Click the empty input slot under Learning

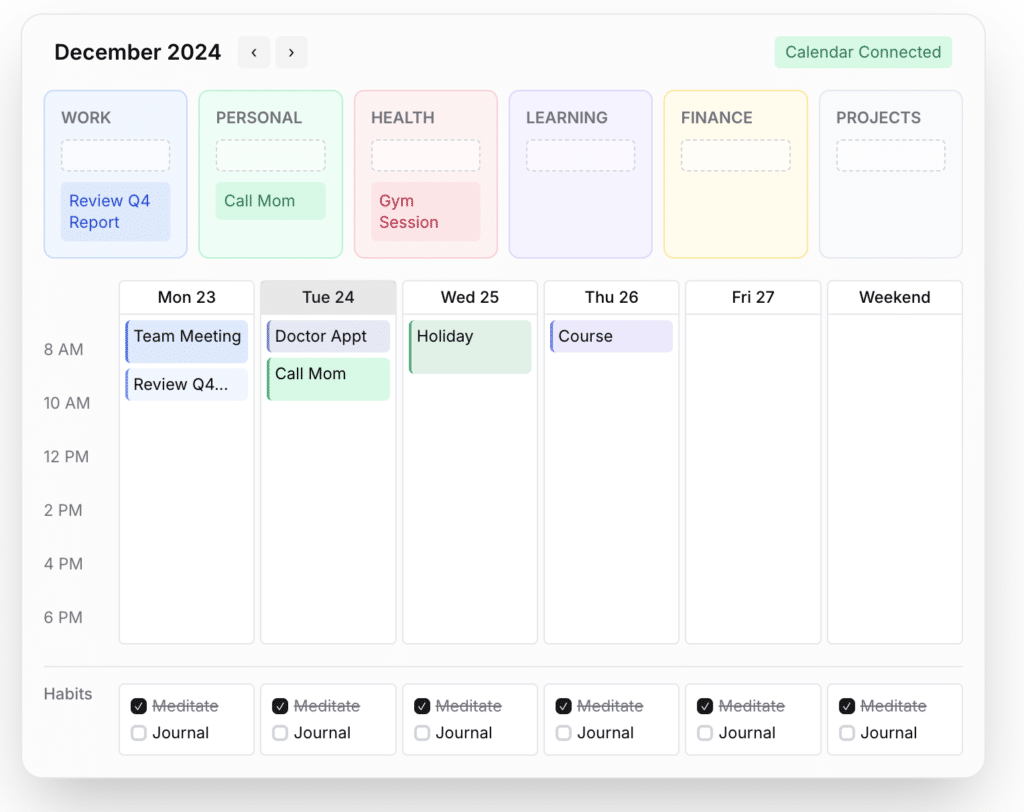pyautogui.click(x=580, y=156)
